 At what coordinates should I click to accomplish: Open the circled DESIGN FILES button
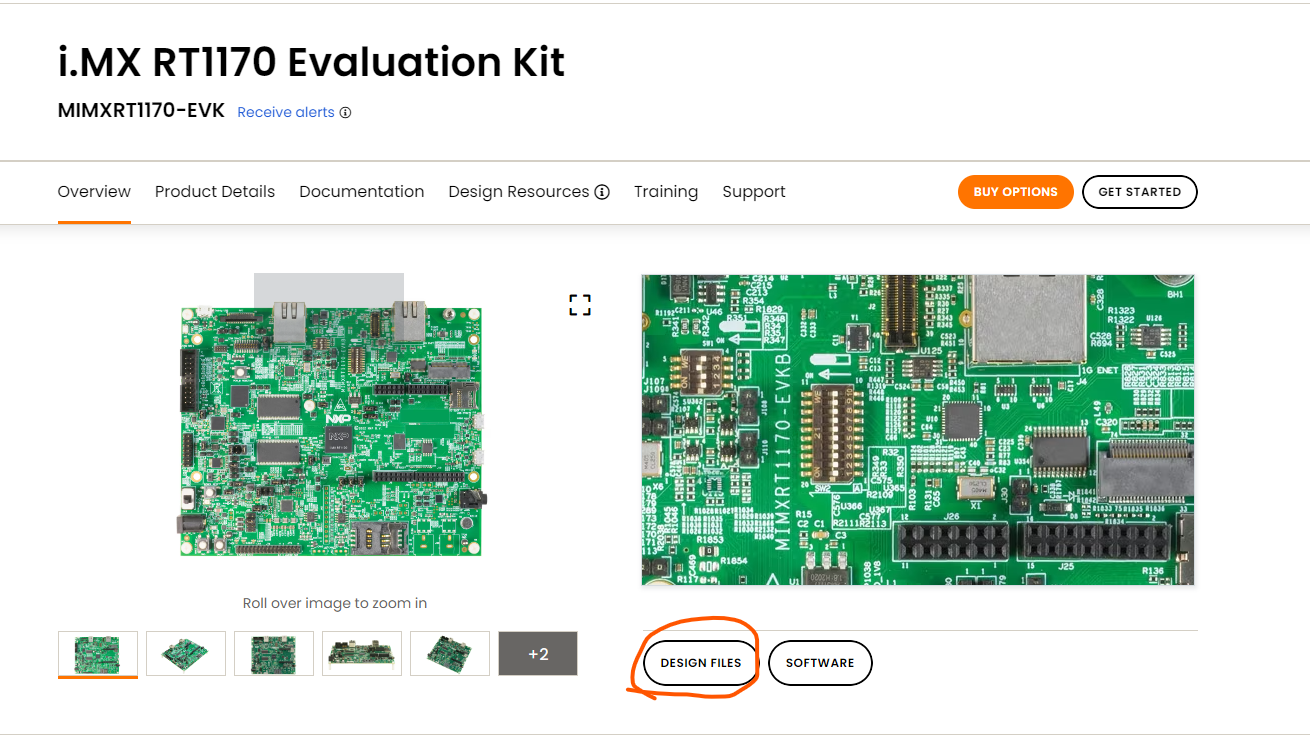pos(699,662)
